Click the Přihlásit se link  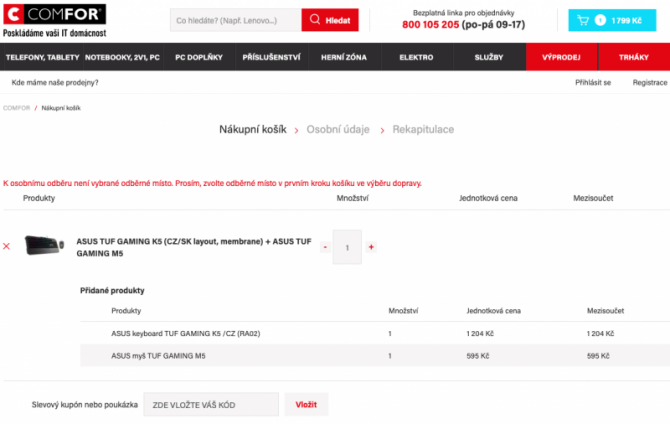coord(593,82)
